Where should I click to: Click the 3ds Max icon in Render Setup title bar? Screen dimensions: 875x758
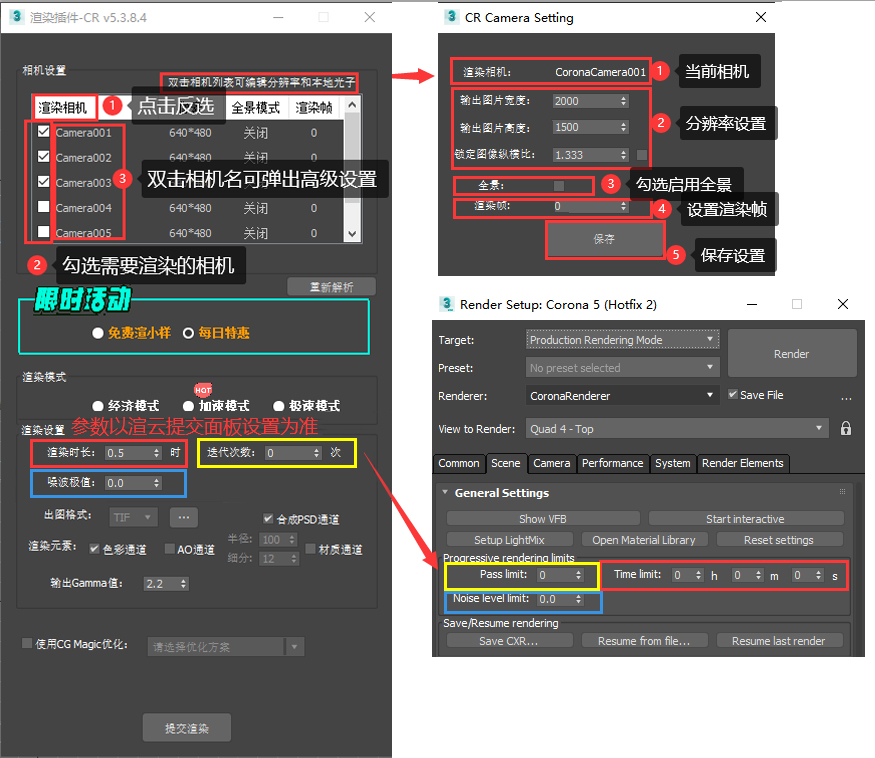(x=446, y=304)
